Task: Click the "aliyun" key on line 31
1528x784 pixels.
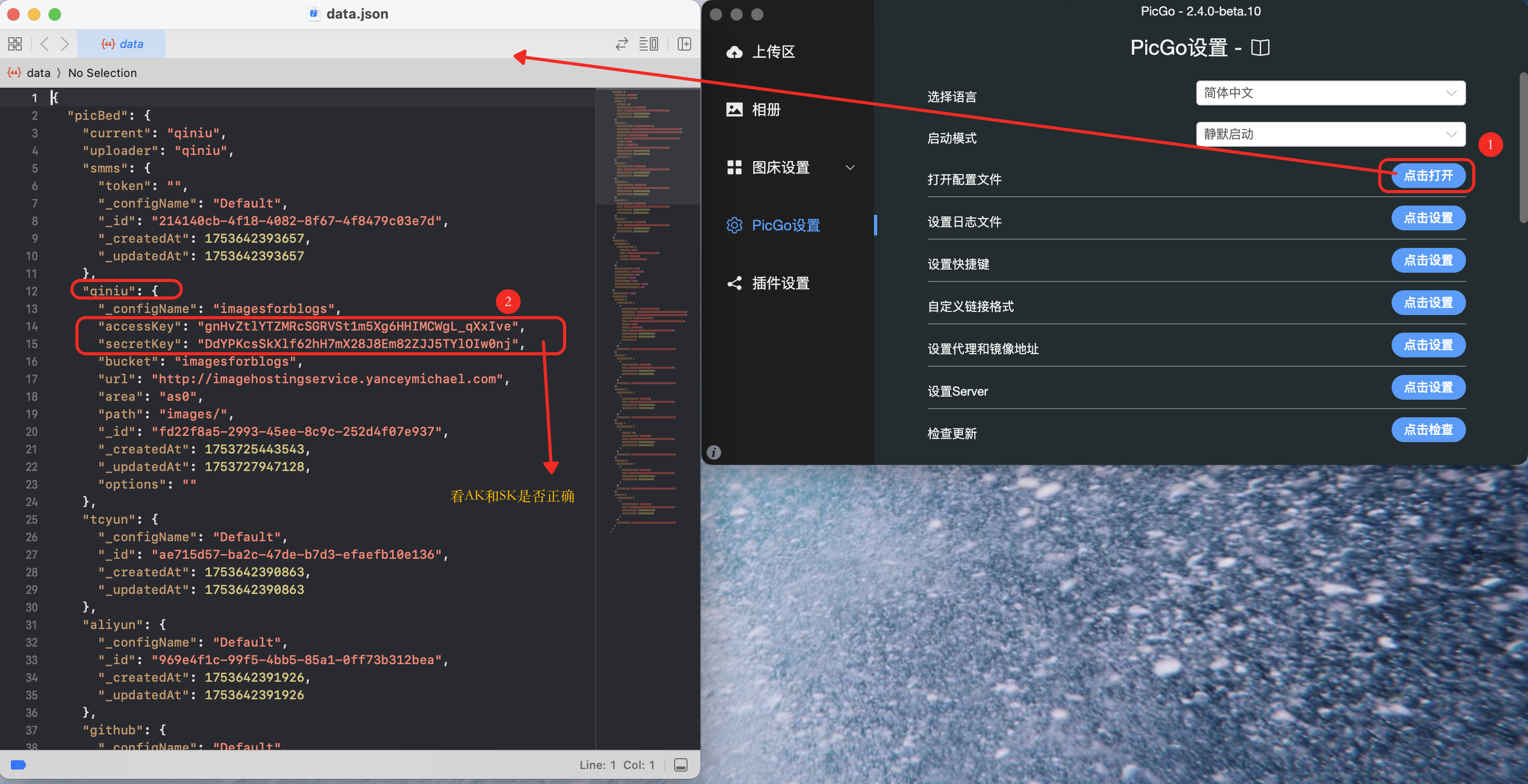Action: click(113, 624)
